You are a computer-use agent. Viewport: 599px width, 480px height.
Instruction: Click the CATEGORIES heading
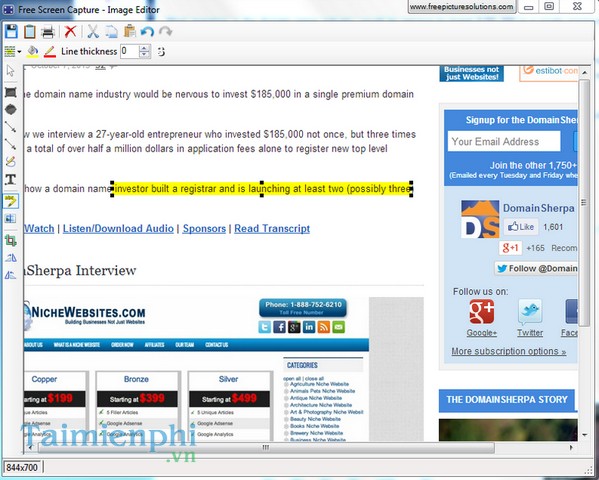tap(302, 365)
